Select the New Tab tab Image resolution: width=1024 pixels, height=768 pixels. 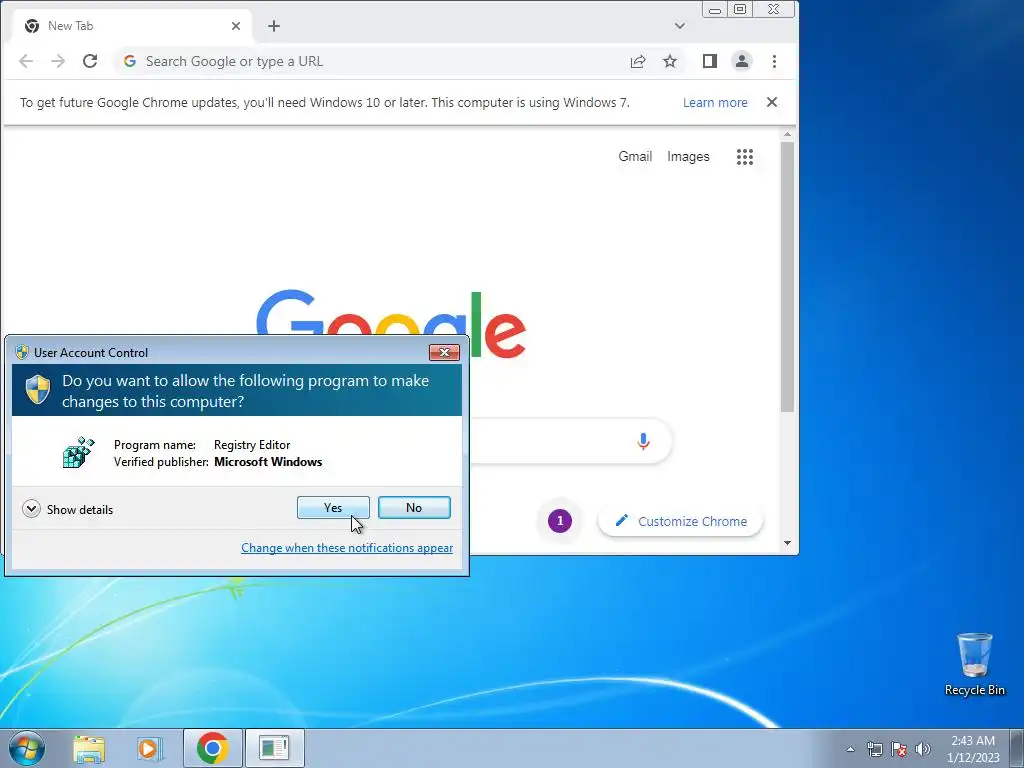(x=132, y=26)
